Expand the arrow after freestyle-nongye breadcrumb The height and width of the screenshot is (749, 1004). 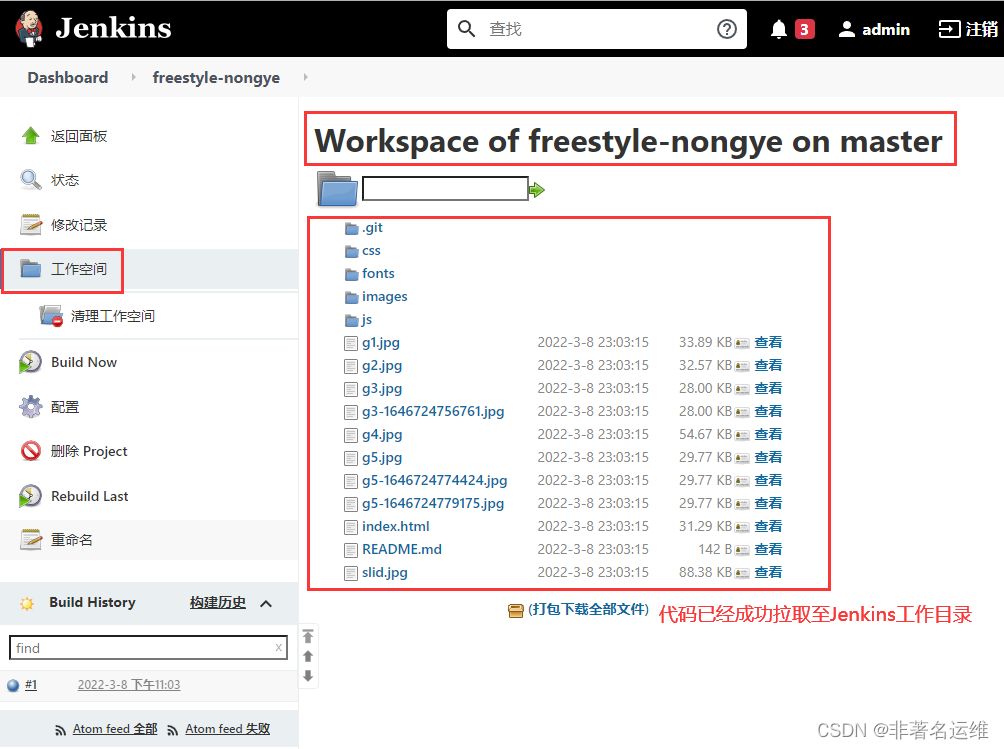pos(305,77)
